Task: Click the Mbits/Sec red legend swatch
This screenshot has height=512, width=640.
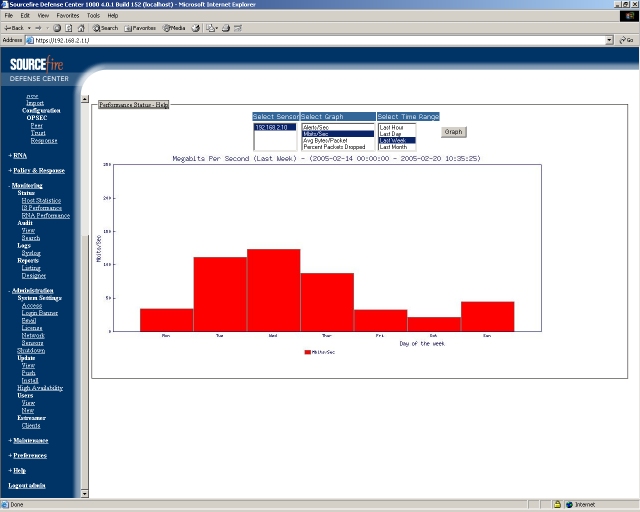Action: click(x=308, y=352)
